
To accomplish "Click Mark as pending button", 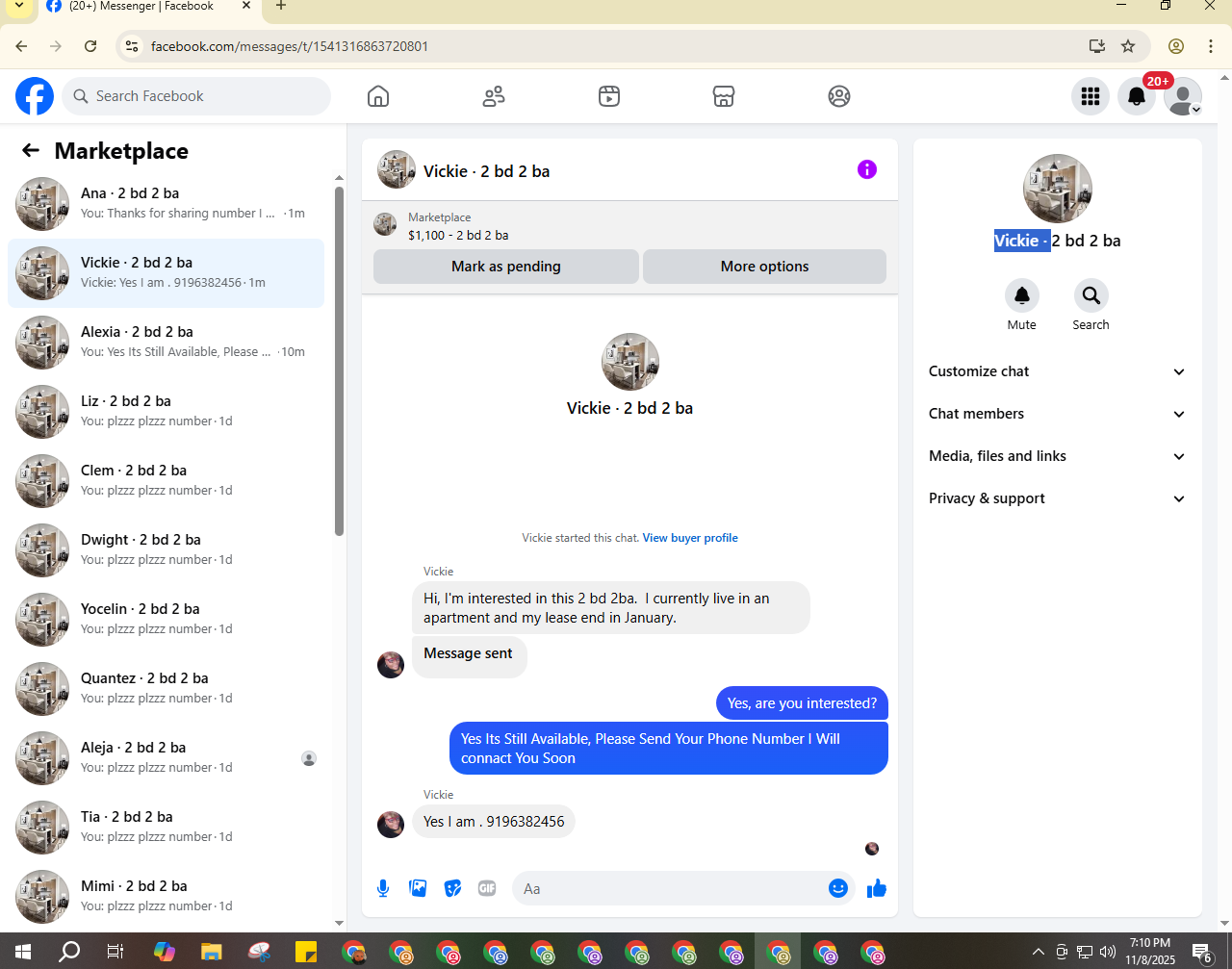I will coord(506,267).
